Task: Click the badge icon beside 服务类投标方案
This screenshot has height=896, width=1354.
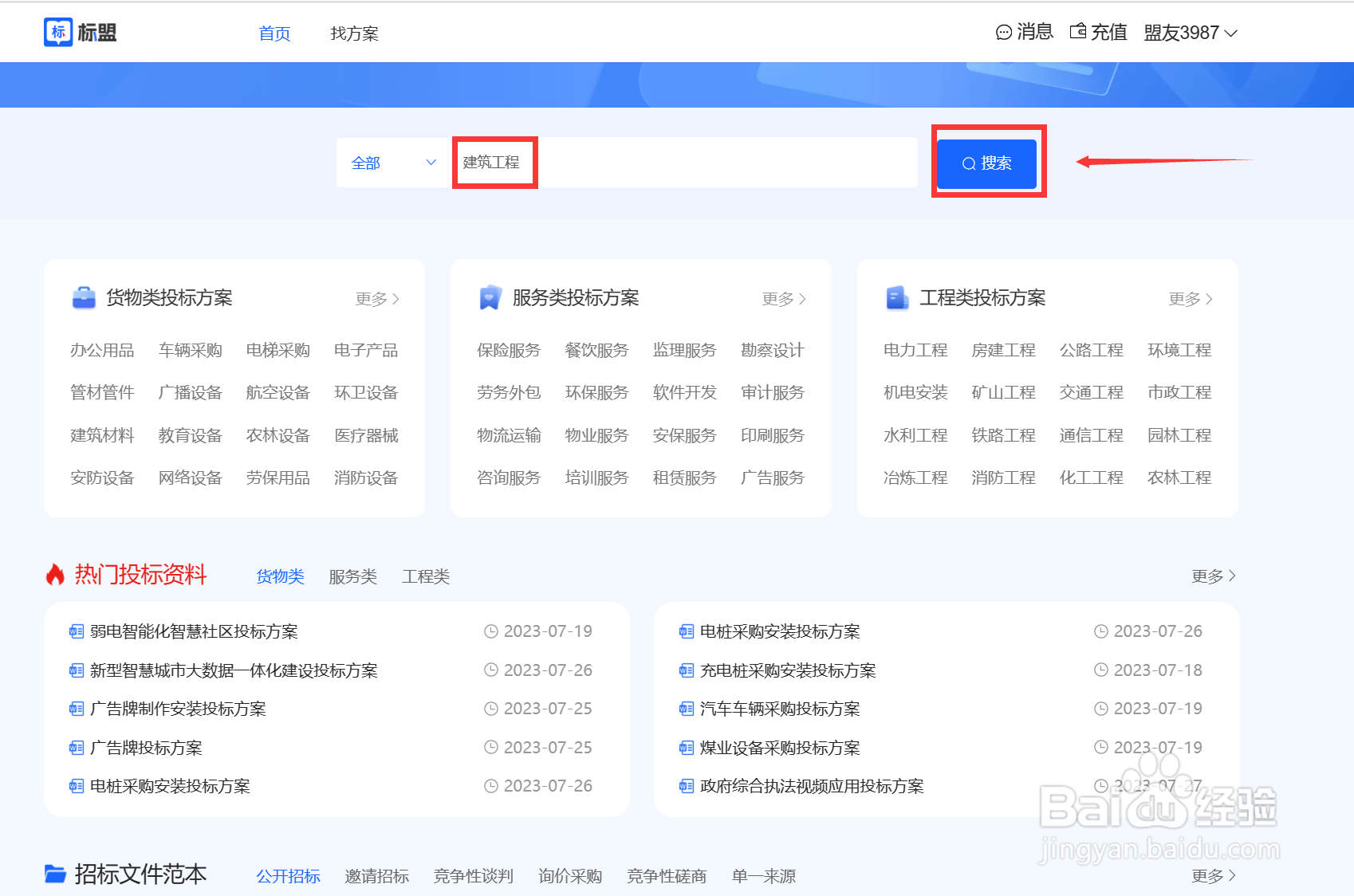Action: (x=489, y=296)
